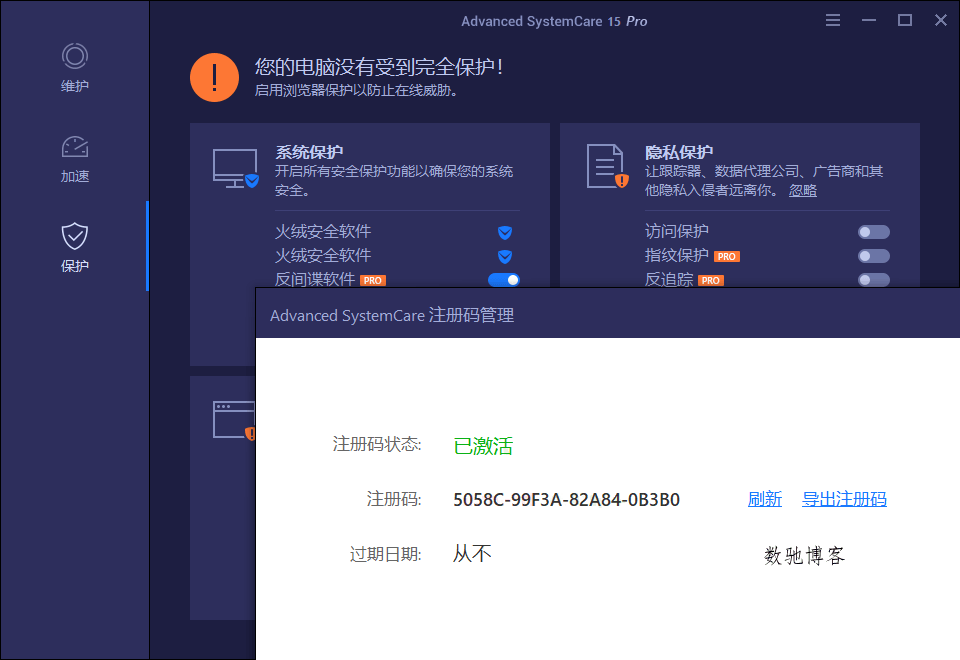The image size is (960, 660).
Task: Click the PRO badge next to 反追踪
Action: tap(711, 280)
